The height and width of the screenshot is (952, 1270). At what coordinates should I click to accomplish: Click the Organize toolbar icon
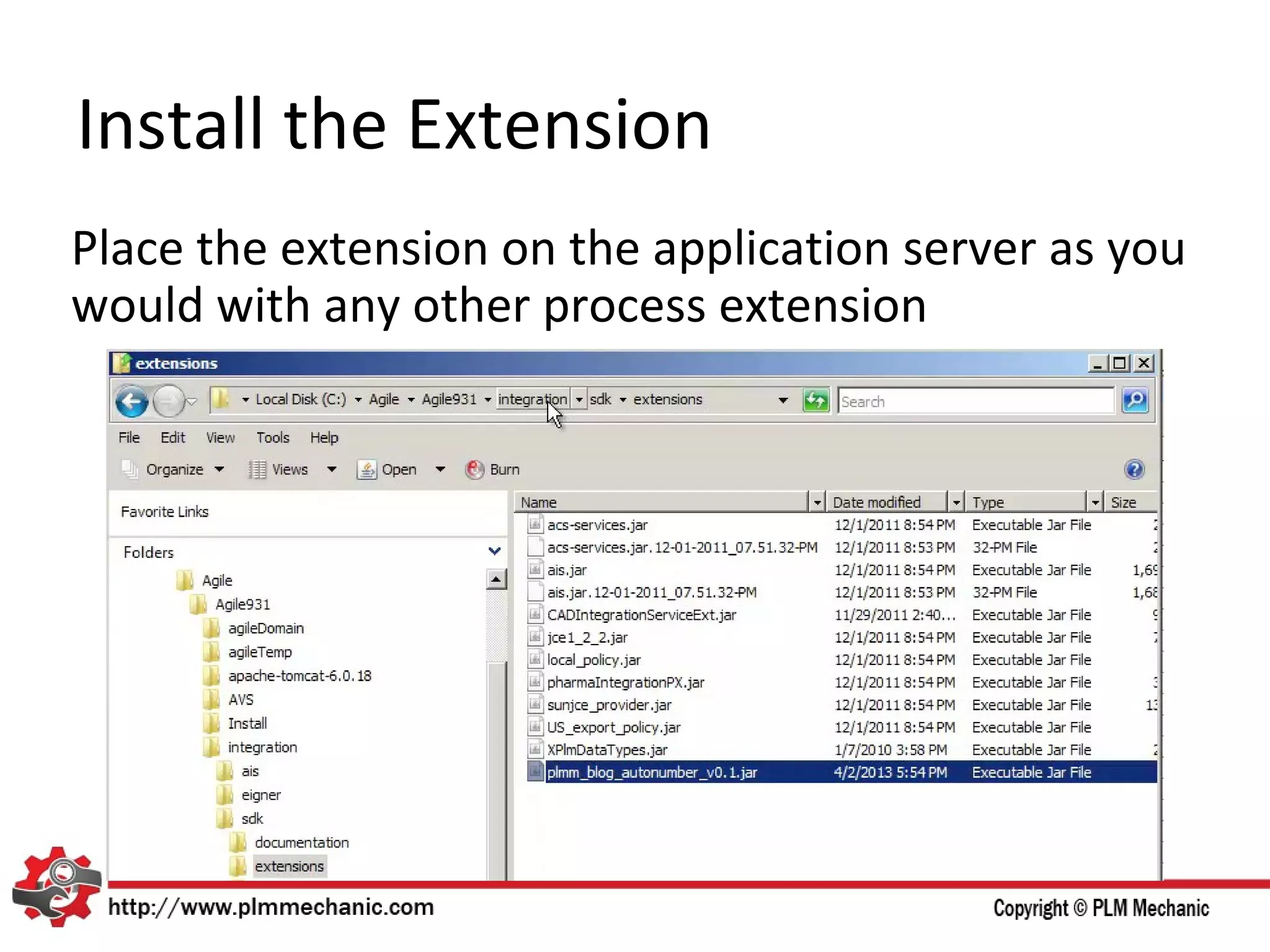130,470
